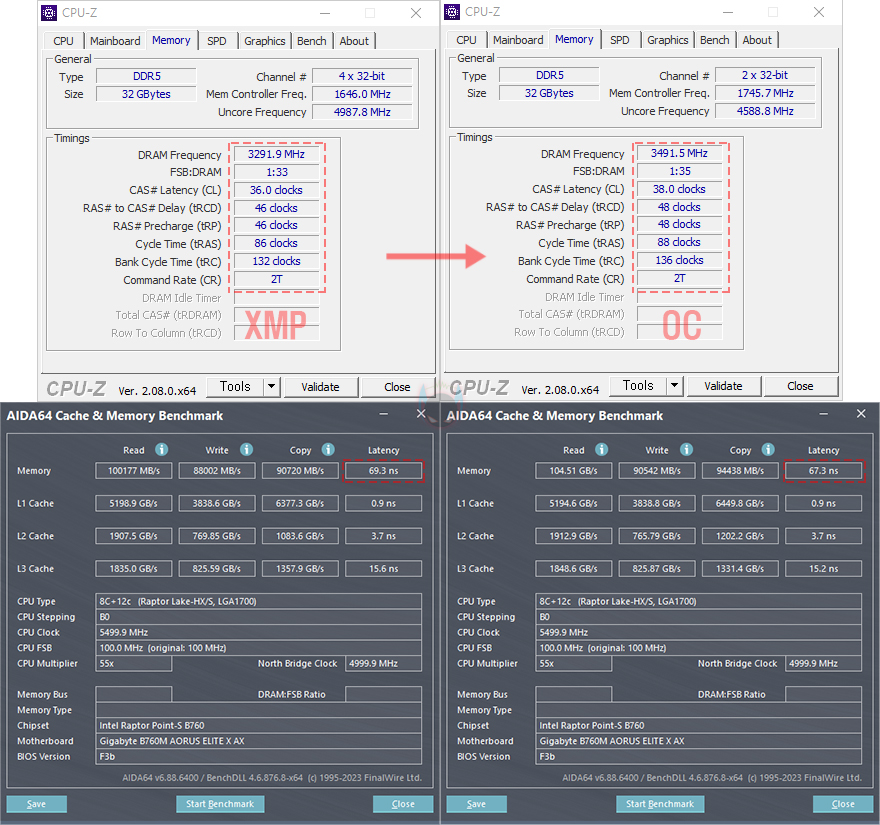Click L3 Cache latency 15.6 ns value
The image size is (880, 825).
coord(383,569)
